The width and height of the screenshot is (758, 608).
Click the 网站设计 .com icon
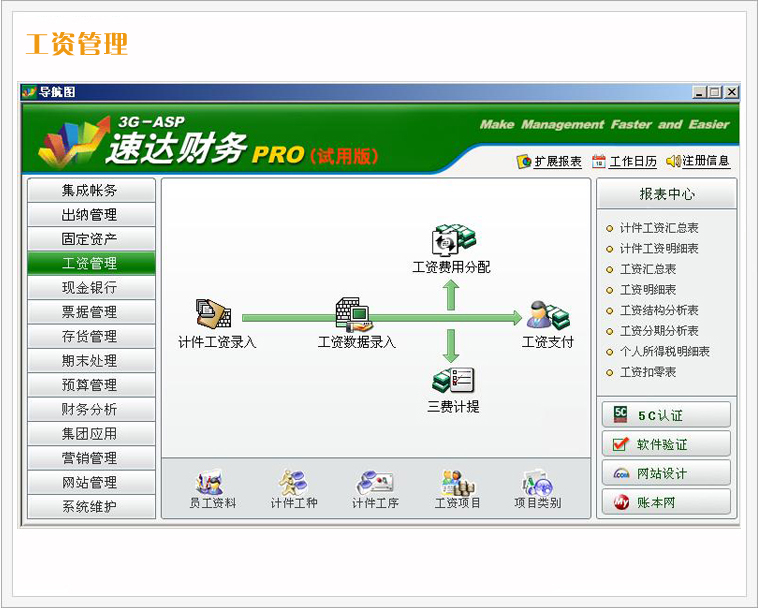621,473
